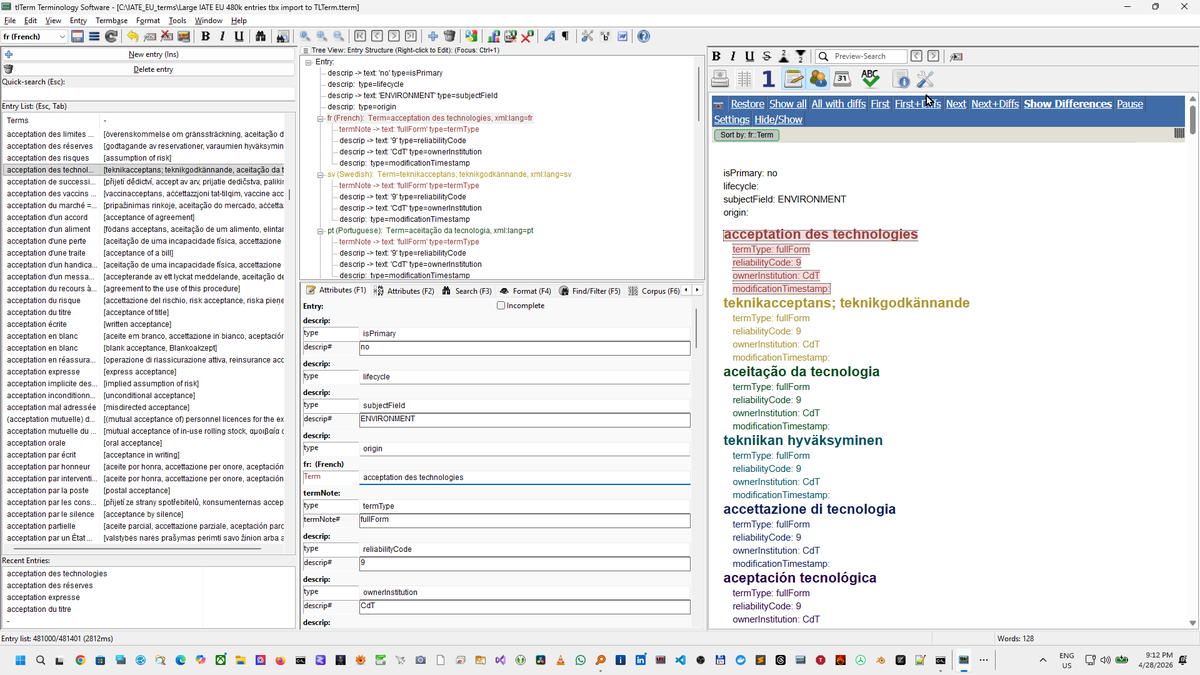Screen dimensions: 1200x675
Task: Collapse the pt (Portuguese) tree node
Action: 320,230
